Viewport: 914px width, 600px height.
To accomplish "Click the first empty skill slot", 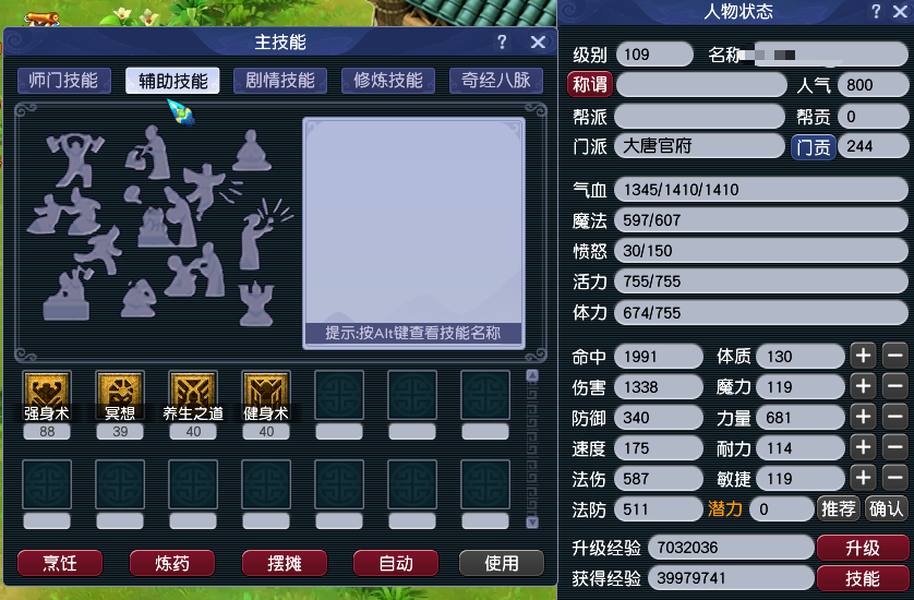I will click(339, 395).
